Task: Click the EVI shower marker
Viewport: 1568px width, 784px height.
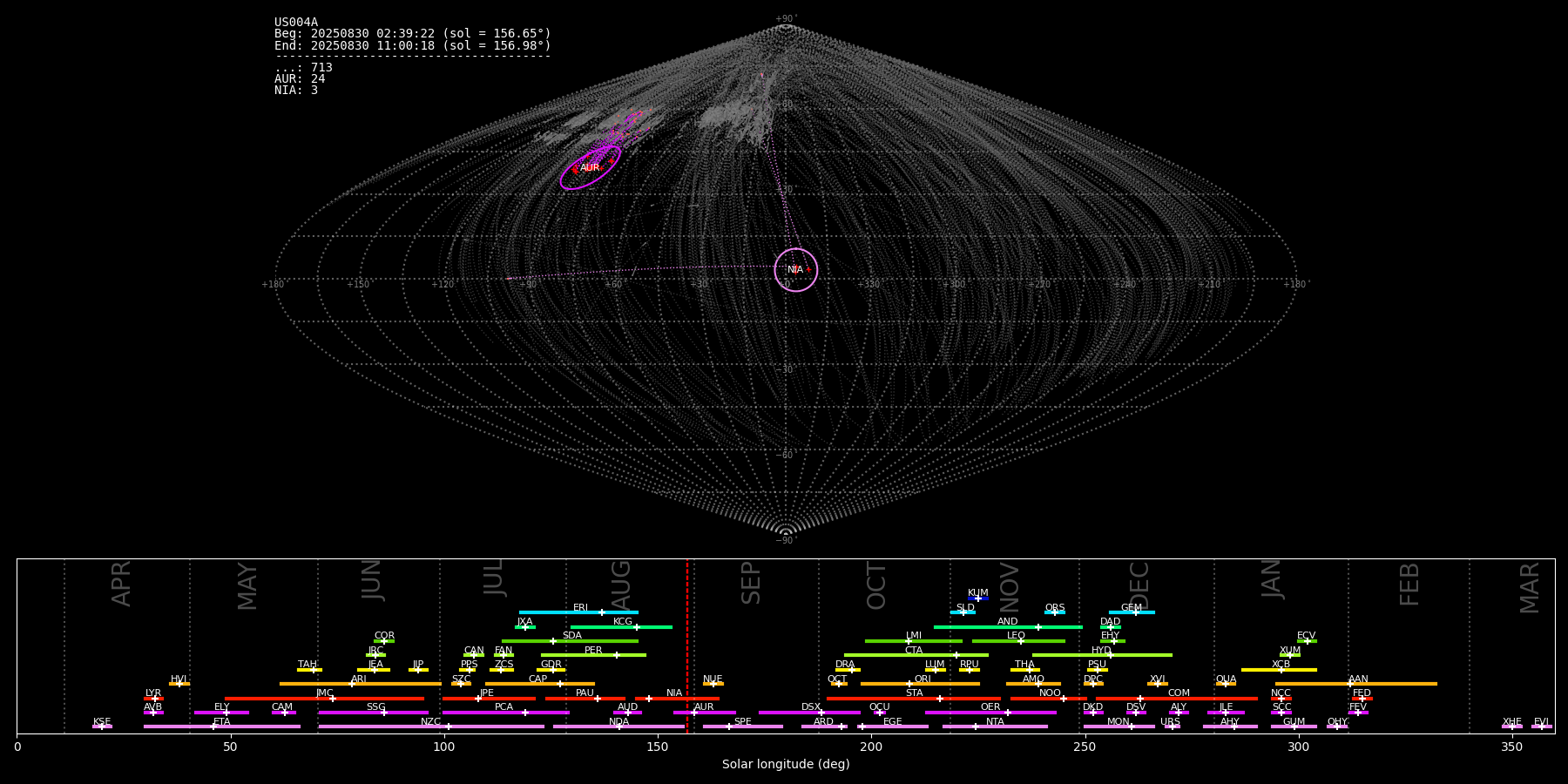Action: click(1541, 727)
